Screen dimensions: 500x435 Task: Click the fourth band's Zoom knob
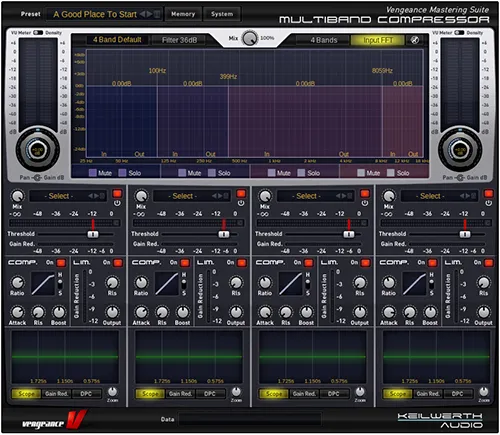pos(484,391)
